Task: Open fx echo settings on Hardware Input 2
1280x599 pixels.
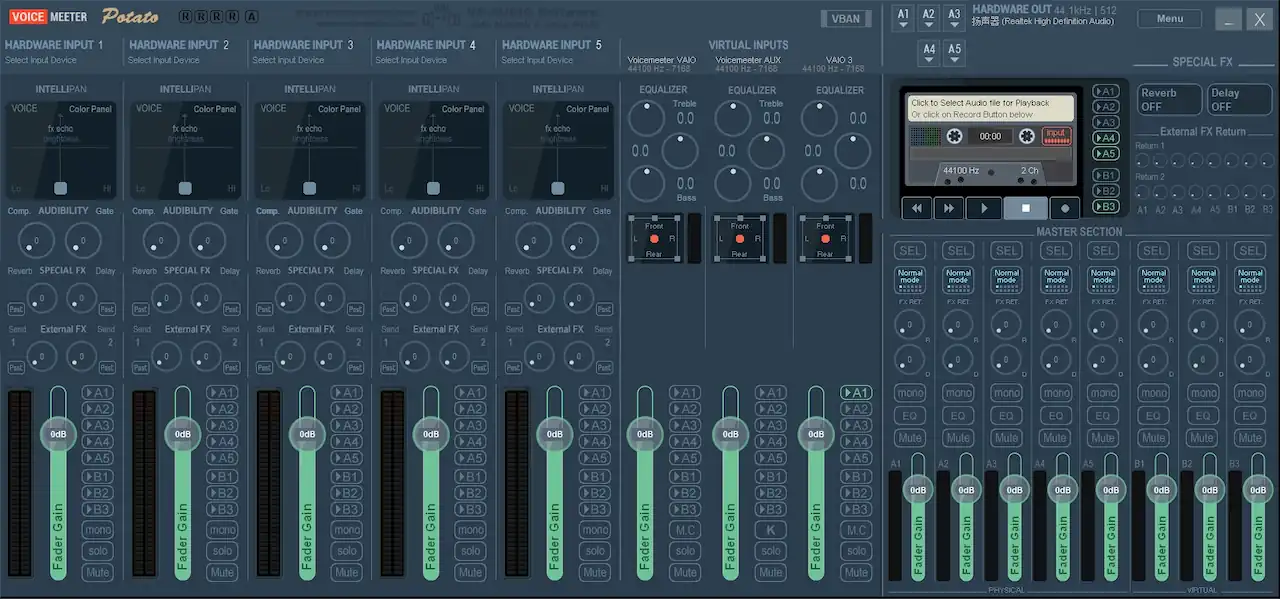Action: (x=184, y=128)
